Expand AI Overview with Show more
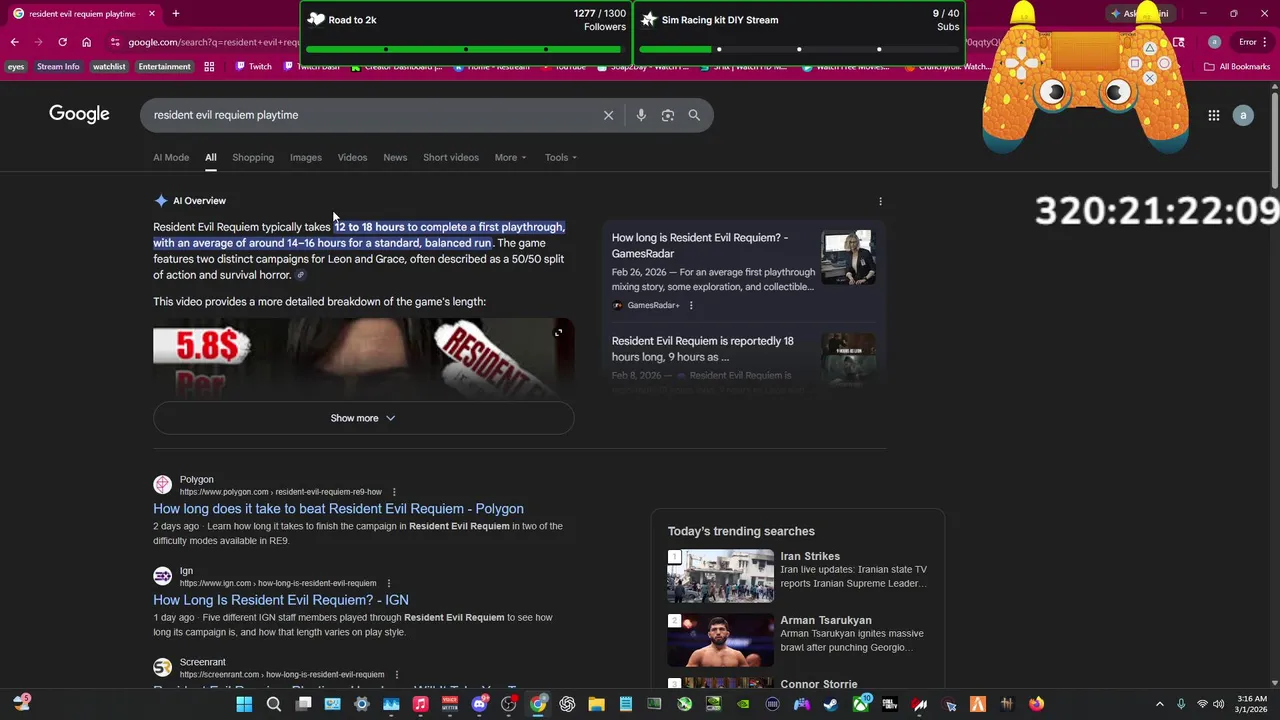The width and height of the screenshot is (1280, 720). (x=363, y=418)
